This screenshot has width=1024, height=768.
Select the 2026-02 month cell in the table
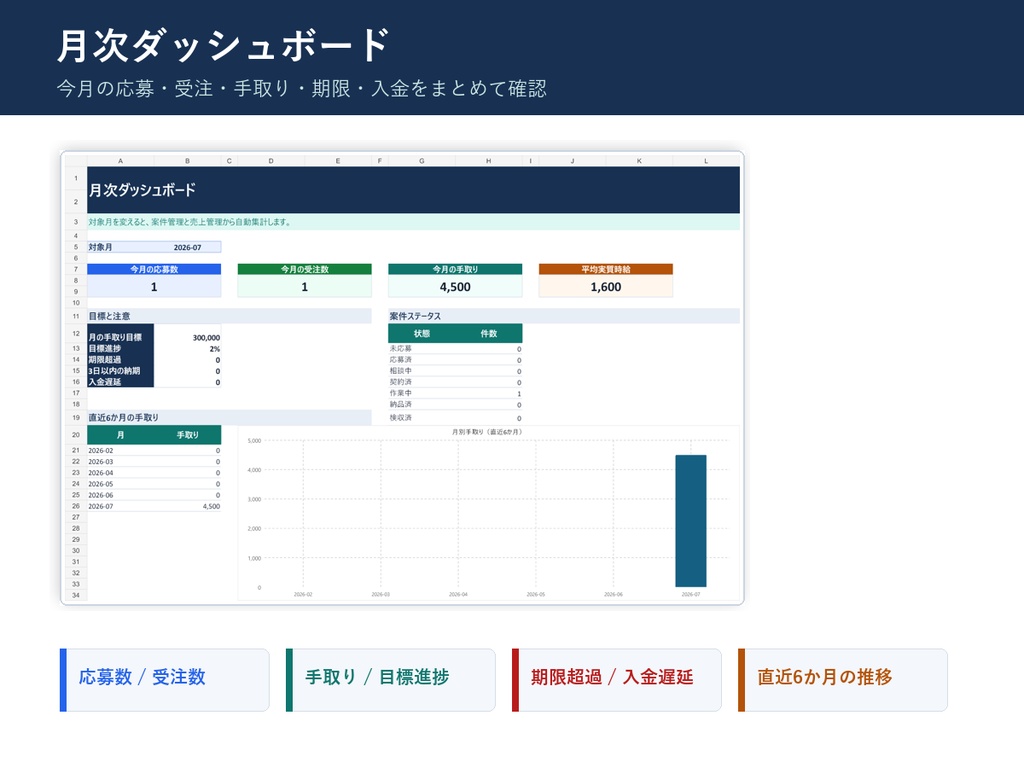click(120, 451)
